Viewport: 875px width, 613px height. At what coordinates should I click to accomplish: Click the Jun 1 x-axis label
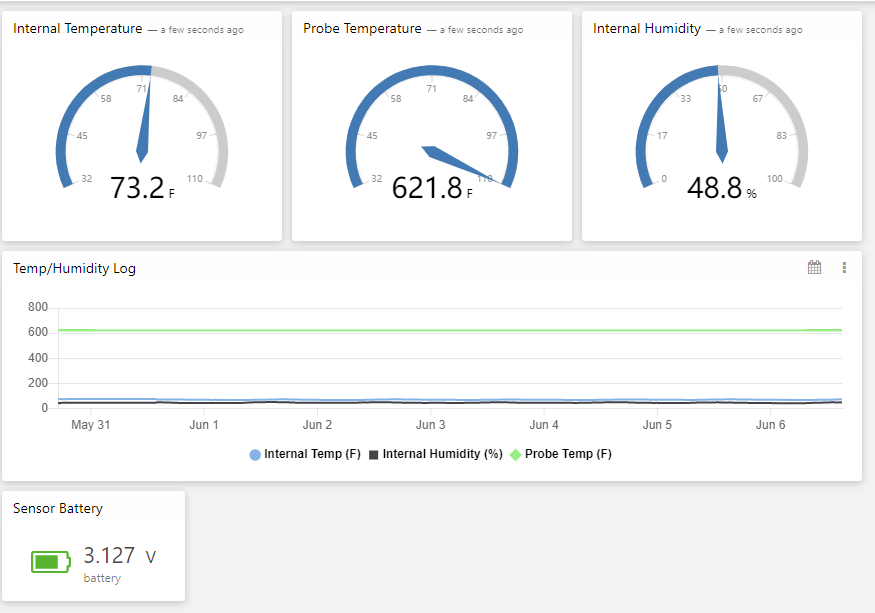(x=204, y=425)
